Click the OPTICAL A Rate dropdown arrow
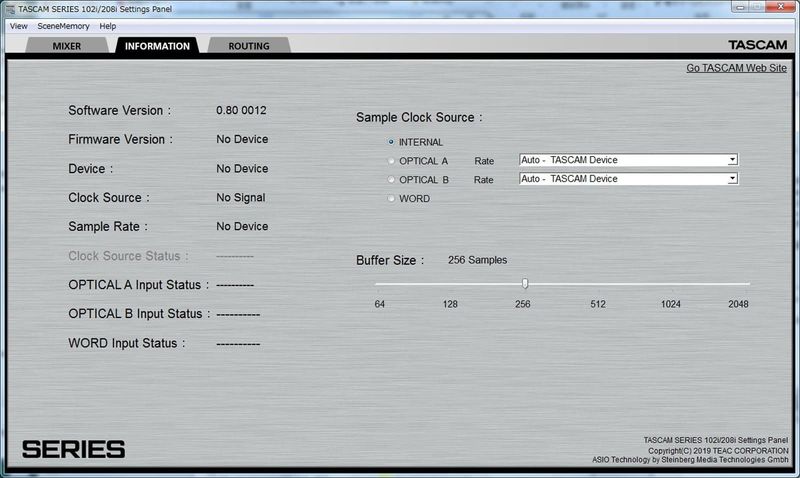The image size is (800, 478). click(x=733, y=160)
